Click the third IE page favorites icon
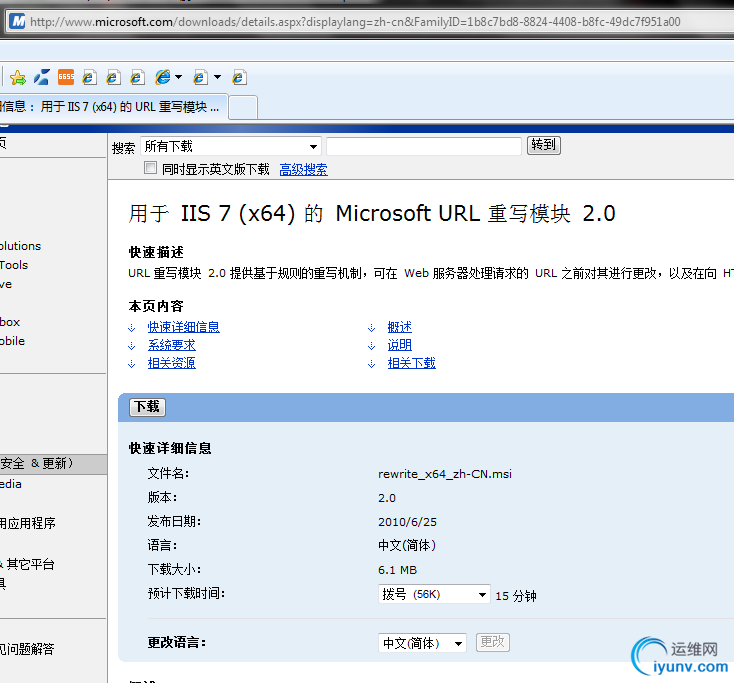 pyautogui.click(x=137, y=77)
